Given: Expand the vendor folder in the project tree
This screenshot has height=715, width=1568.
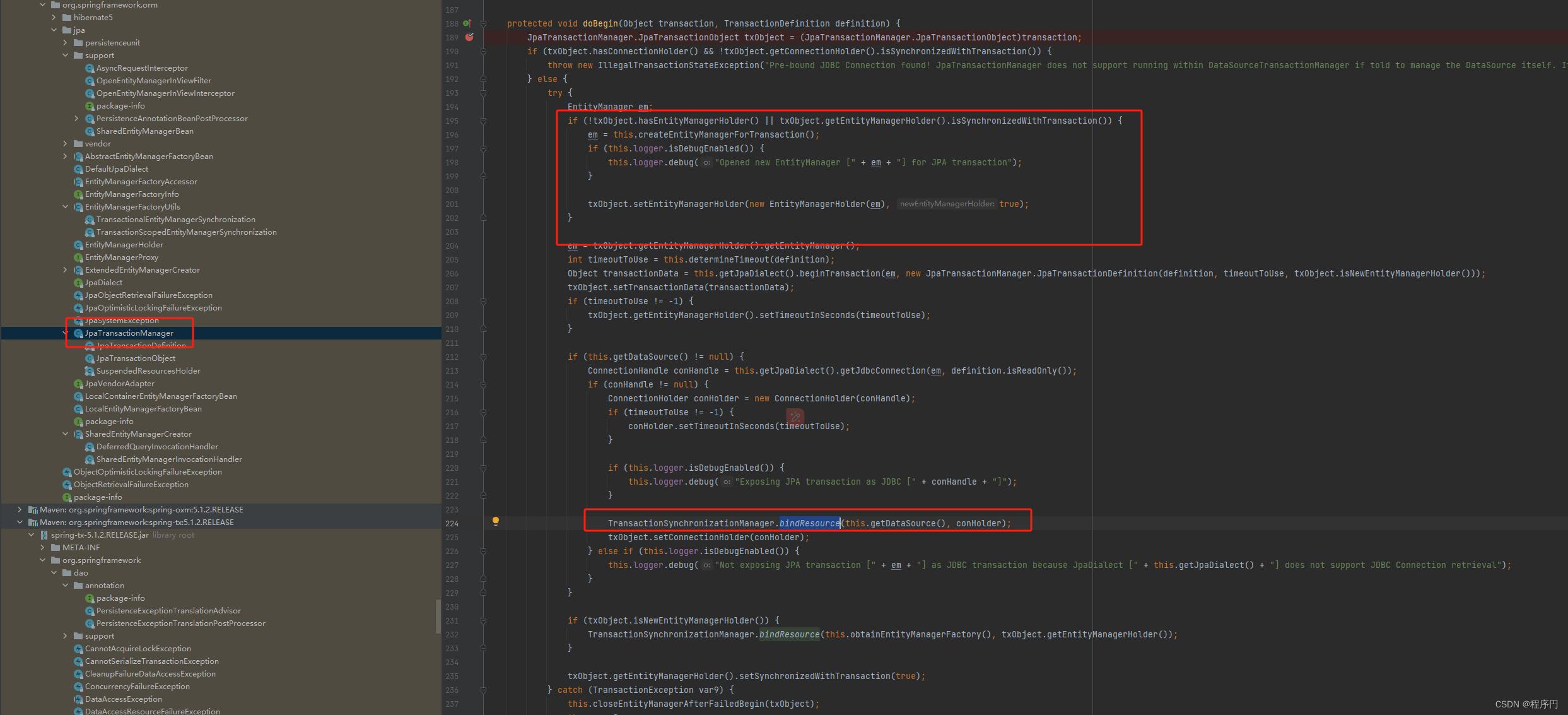Looking at the screenshot, I should pyautogui.click(x=65, y=143).
